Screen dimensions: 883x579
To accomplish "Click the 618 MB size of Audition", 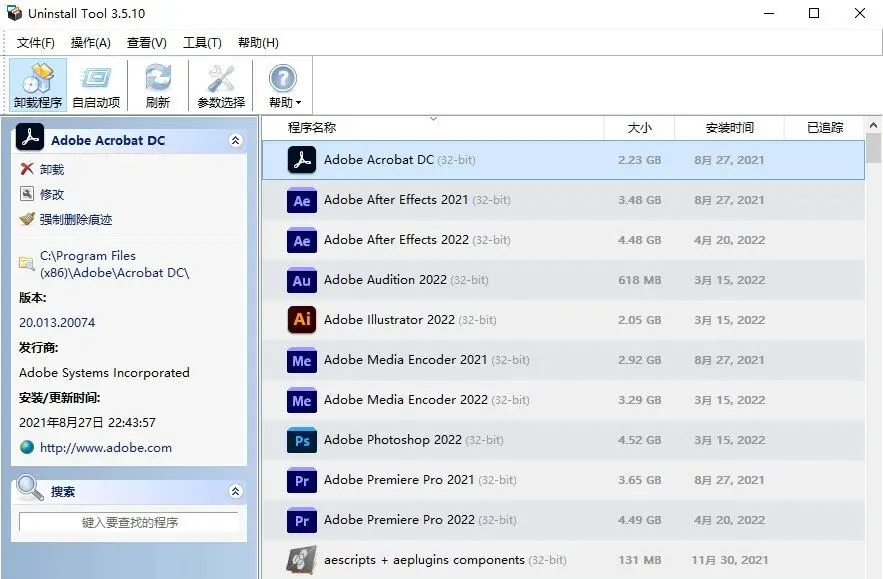I will (640, 280).
